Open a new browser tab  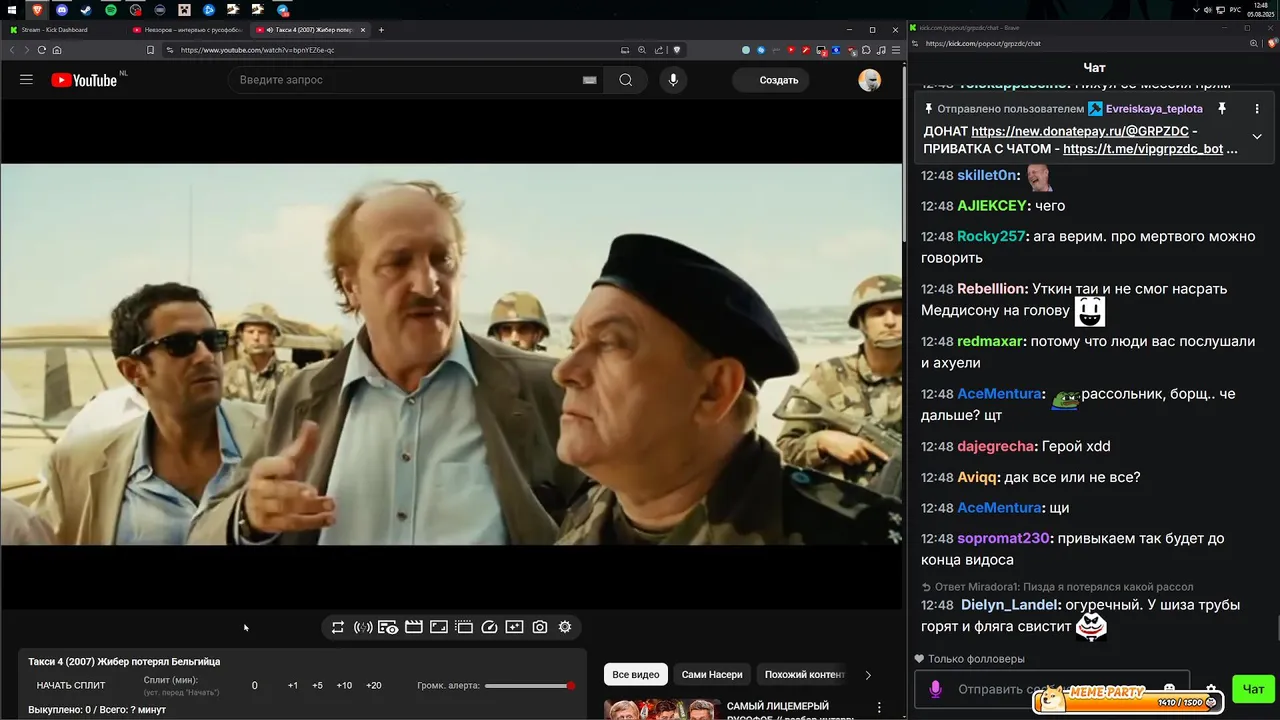point(381,30)
